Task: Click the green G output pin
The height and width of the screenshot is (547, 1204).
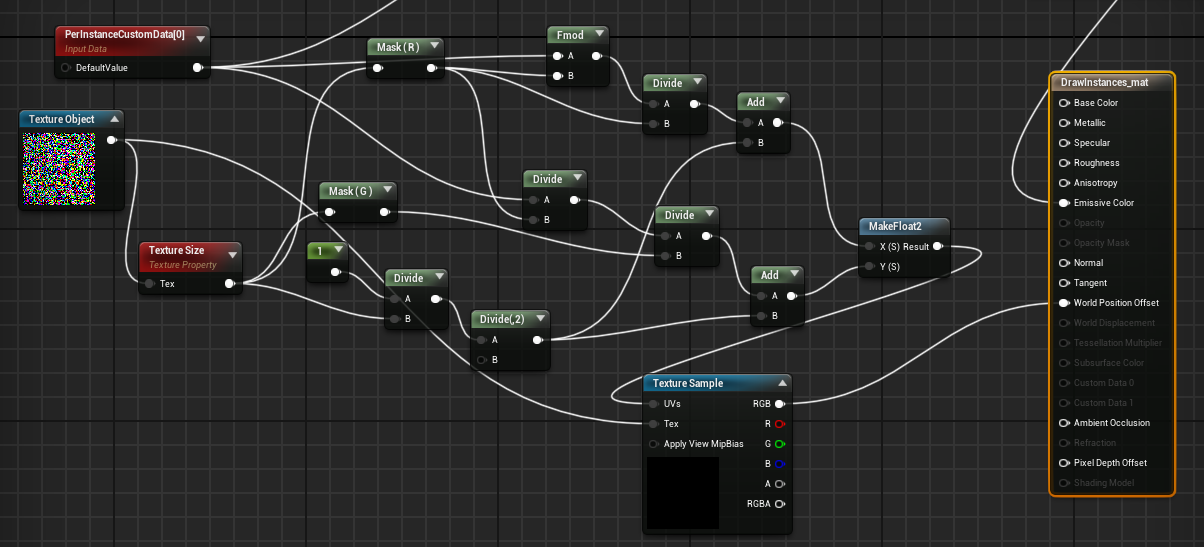Action: 779,444
